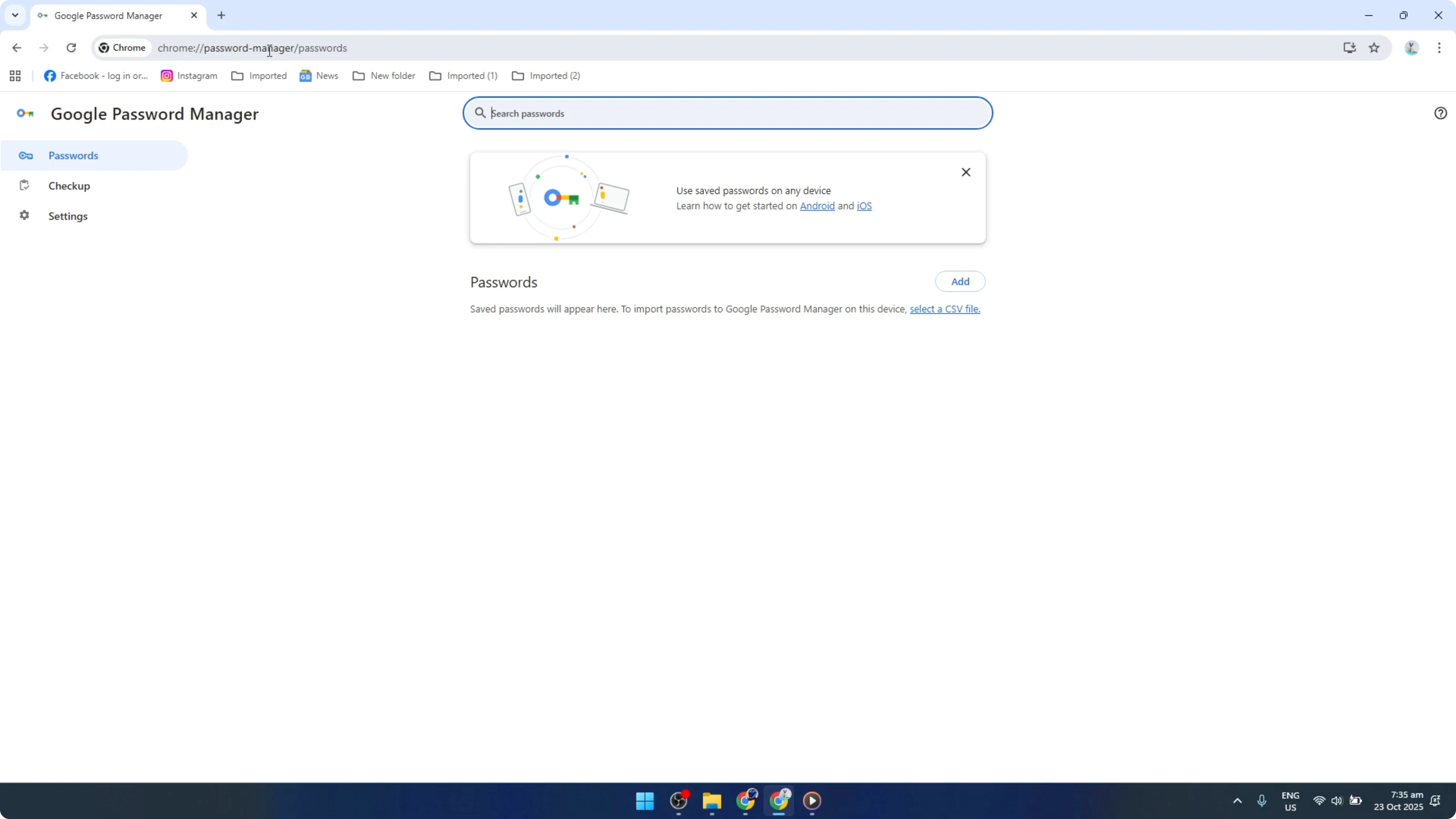Viewport: 1456px width, 819px height.
Task: Open the notifications bell icon
Action: click(1435, 800)
